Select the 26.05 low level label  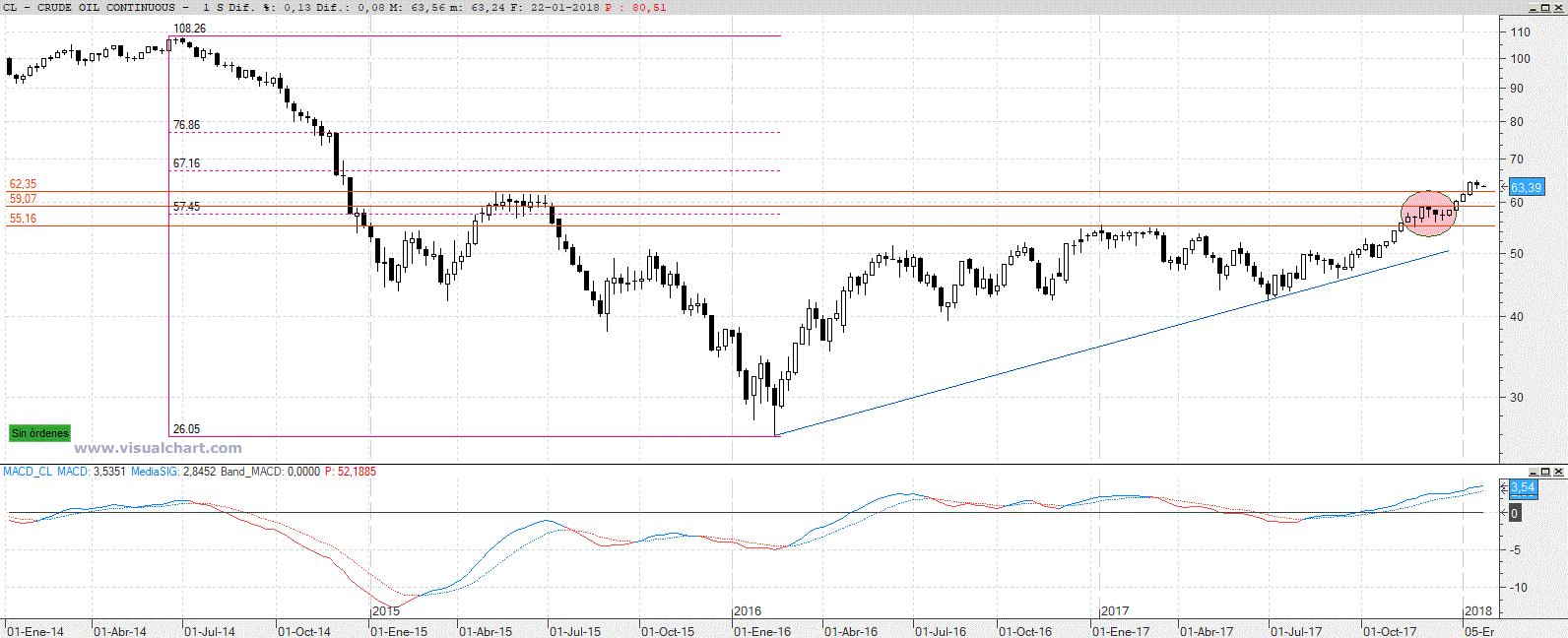point(186,429)
